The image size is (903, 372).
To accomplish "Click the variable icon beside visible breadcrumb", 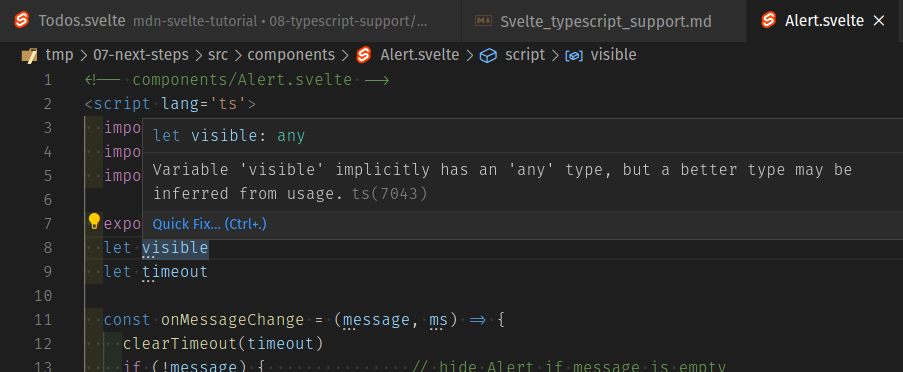I will point(574,56).
